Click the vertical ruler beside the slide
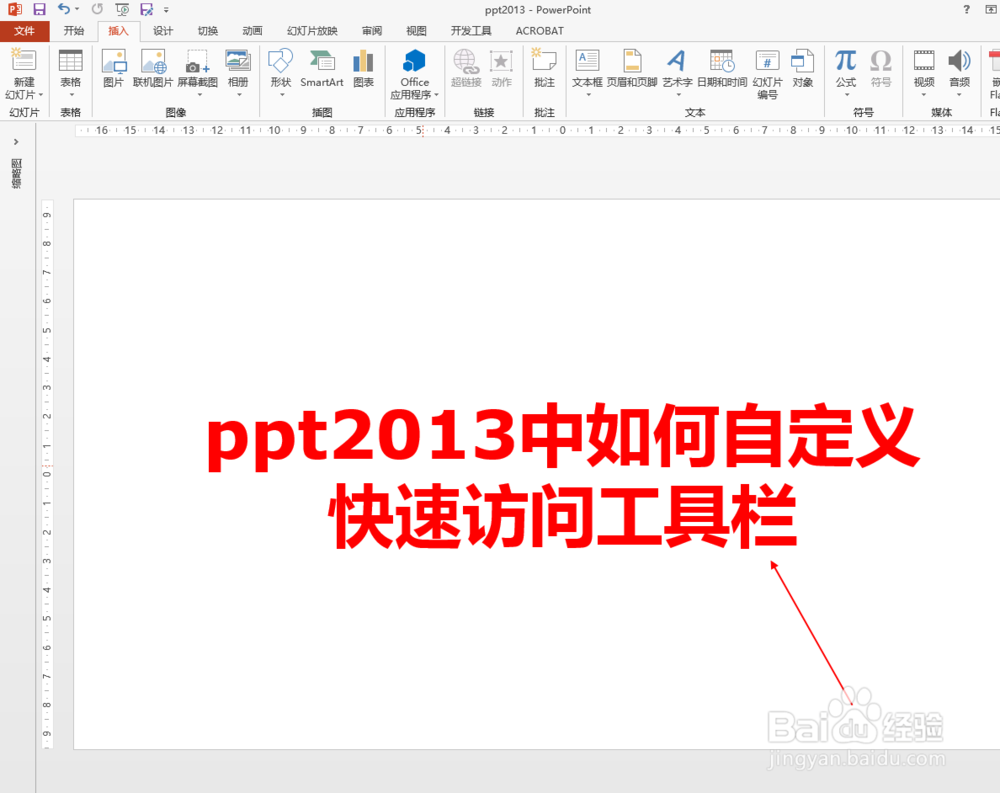Viewport: 1000px width, 793px height. (x=47, y=474)
